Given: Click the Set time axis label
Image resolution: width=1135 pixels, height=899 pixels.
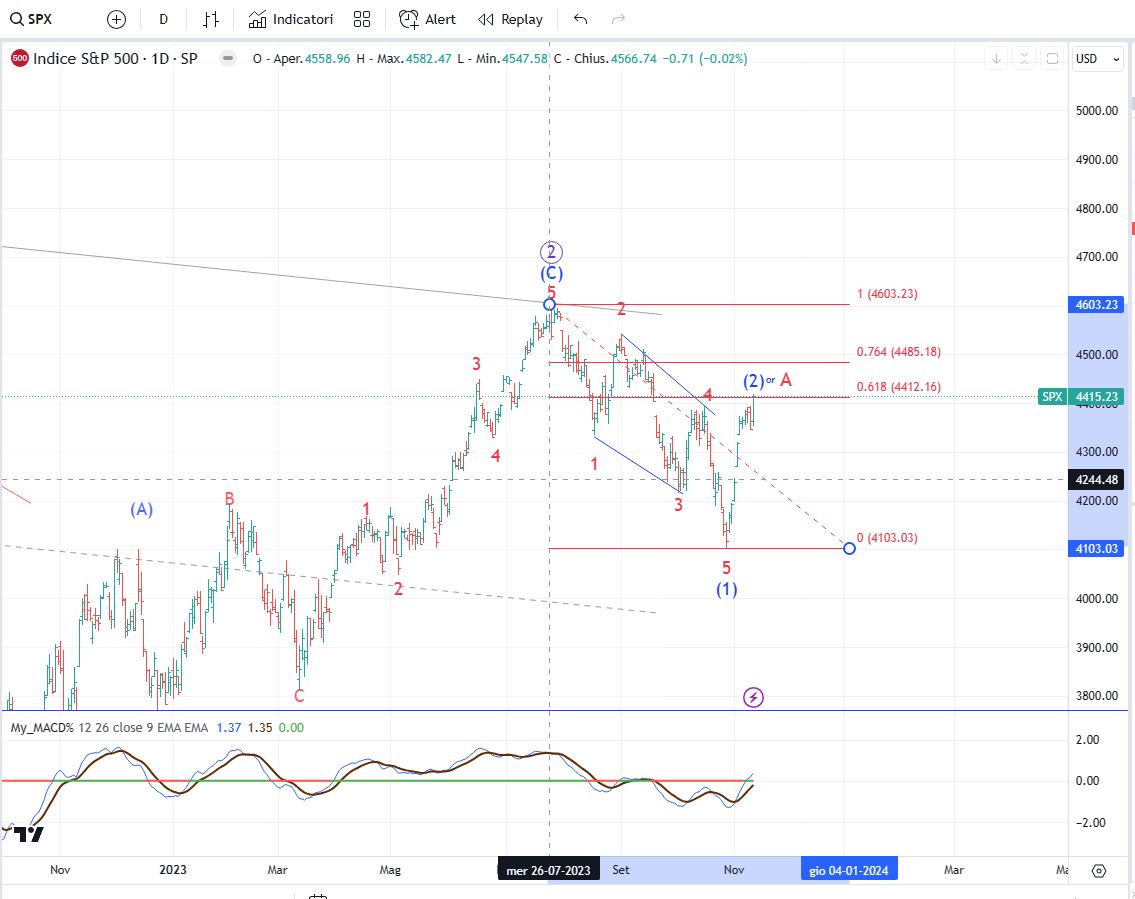Looking at the screenshot, I should (621, 869).
